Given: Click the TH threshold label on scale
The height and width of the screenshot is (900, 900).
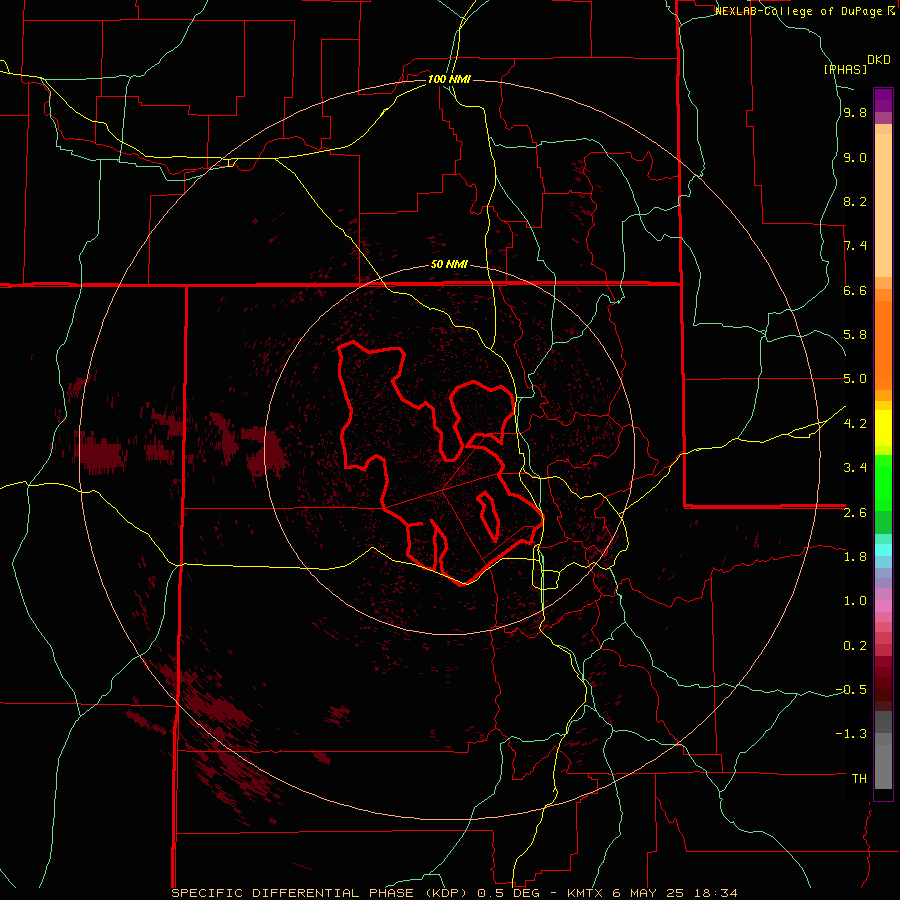Looking at the screenshot, I should (859, 779).
